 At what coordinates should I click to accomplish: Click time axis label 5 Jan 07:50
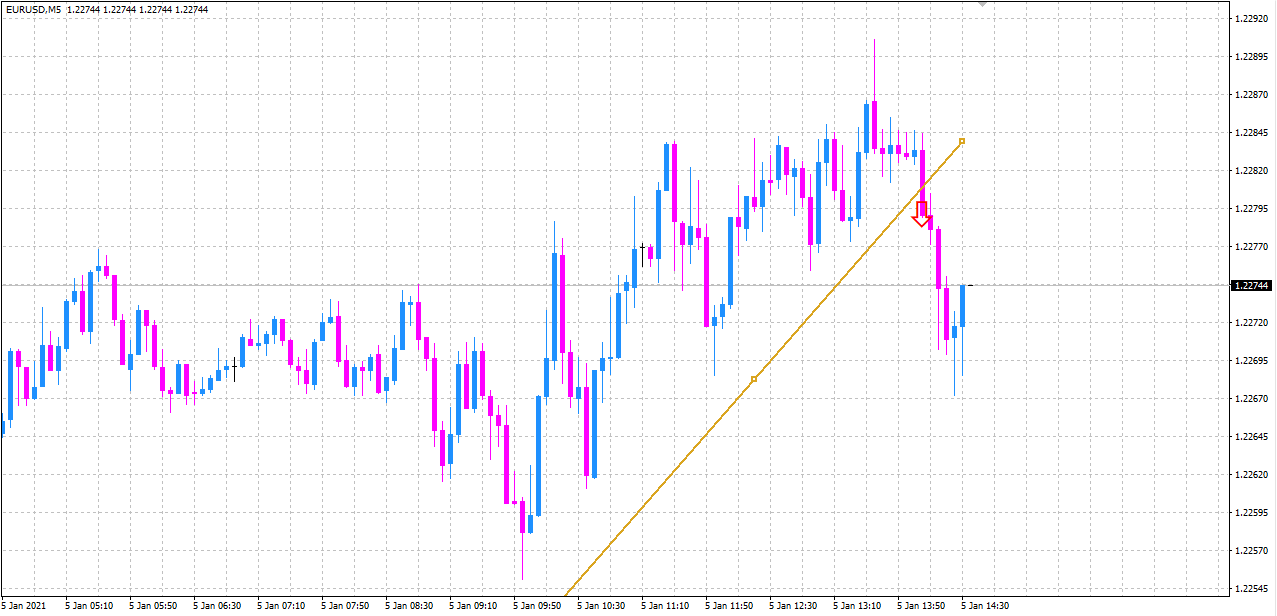tap(345, 606)
